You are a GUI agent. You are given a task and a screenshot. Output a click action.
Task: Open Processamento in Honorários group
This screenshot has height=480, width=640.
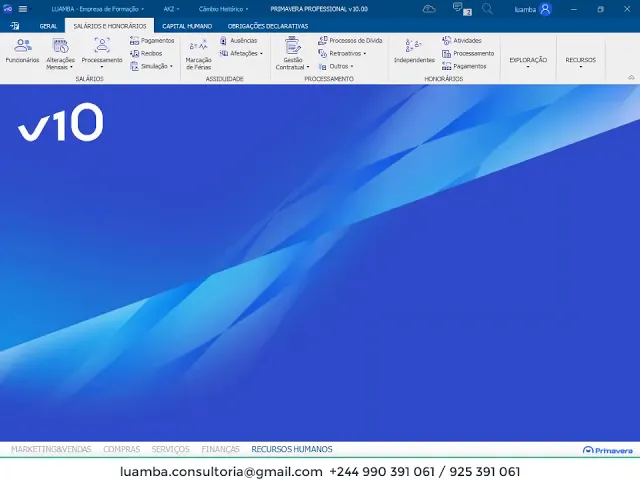[x=468, y=53]
